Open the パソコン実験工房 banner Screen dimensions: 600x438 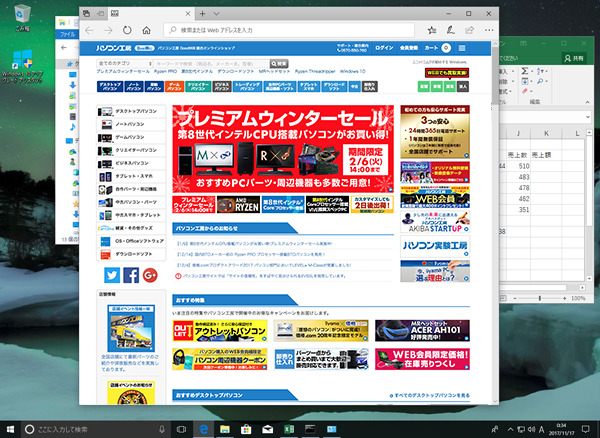pos(435,246)
